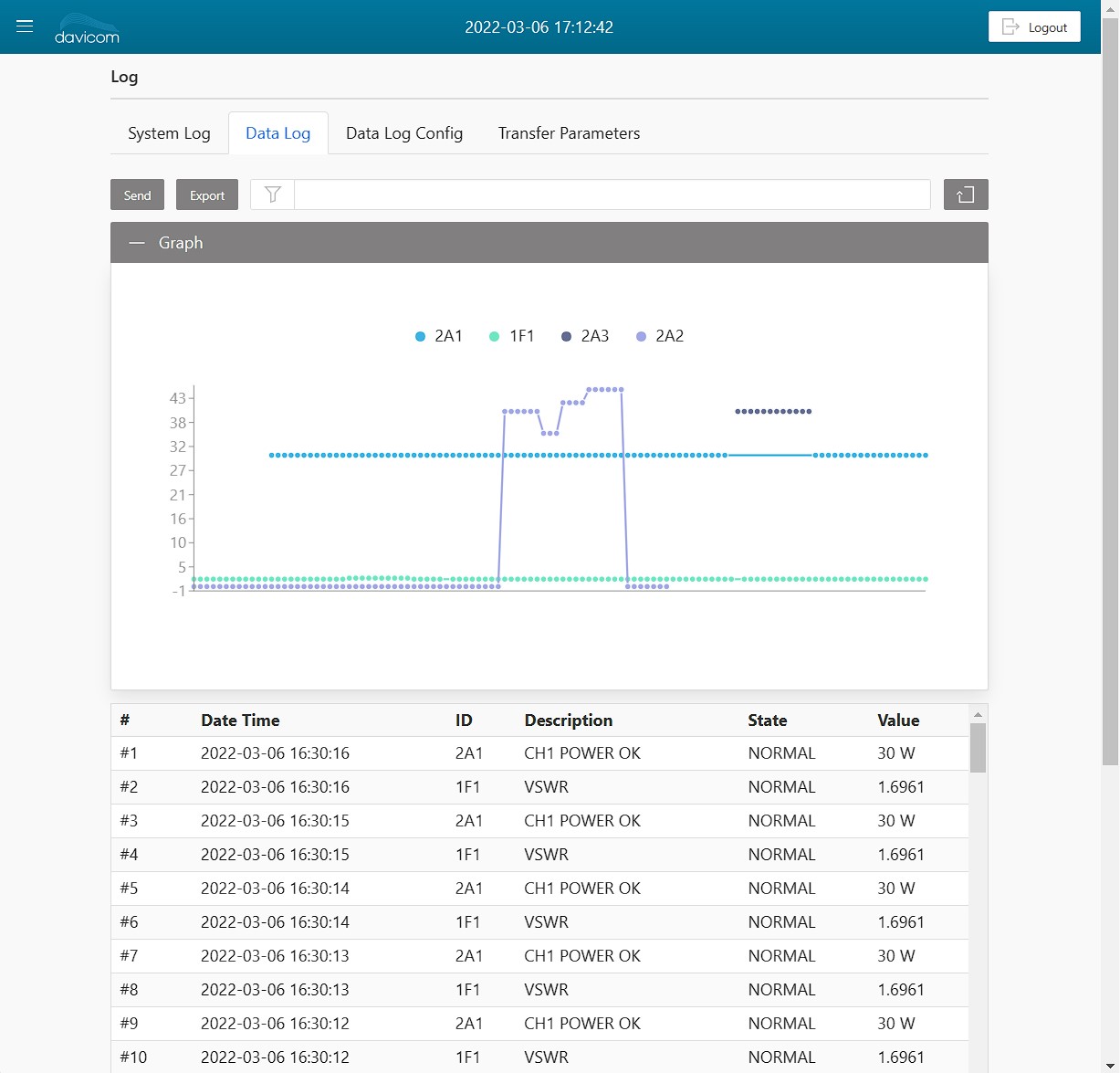Click the export arrow icon button
This screenshot has width=1120, height=1073.
[966, 195]
